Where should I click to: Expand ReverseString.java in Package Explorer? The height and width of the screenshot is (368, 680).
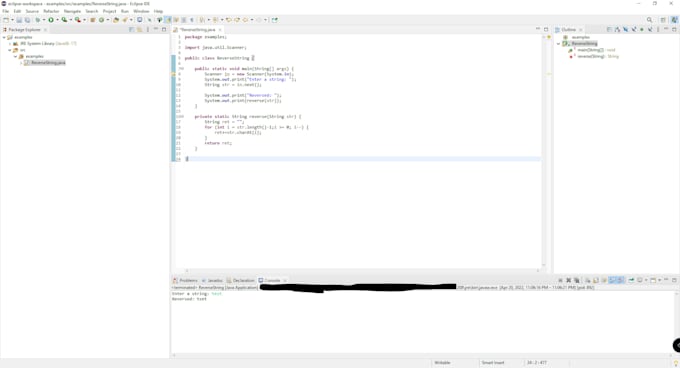[x=21, y=63]
